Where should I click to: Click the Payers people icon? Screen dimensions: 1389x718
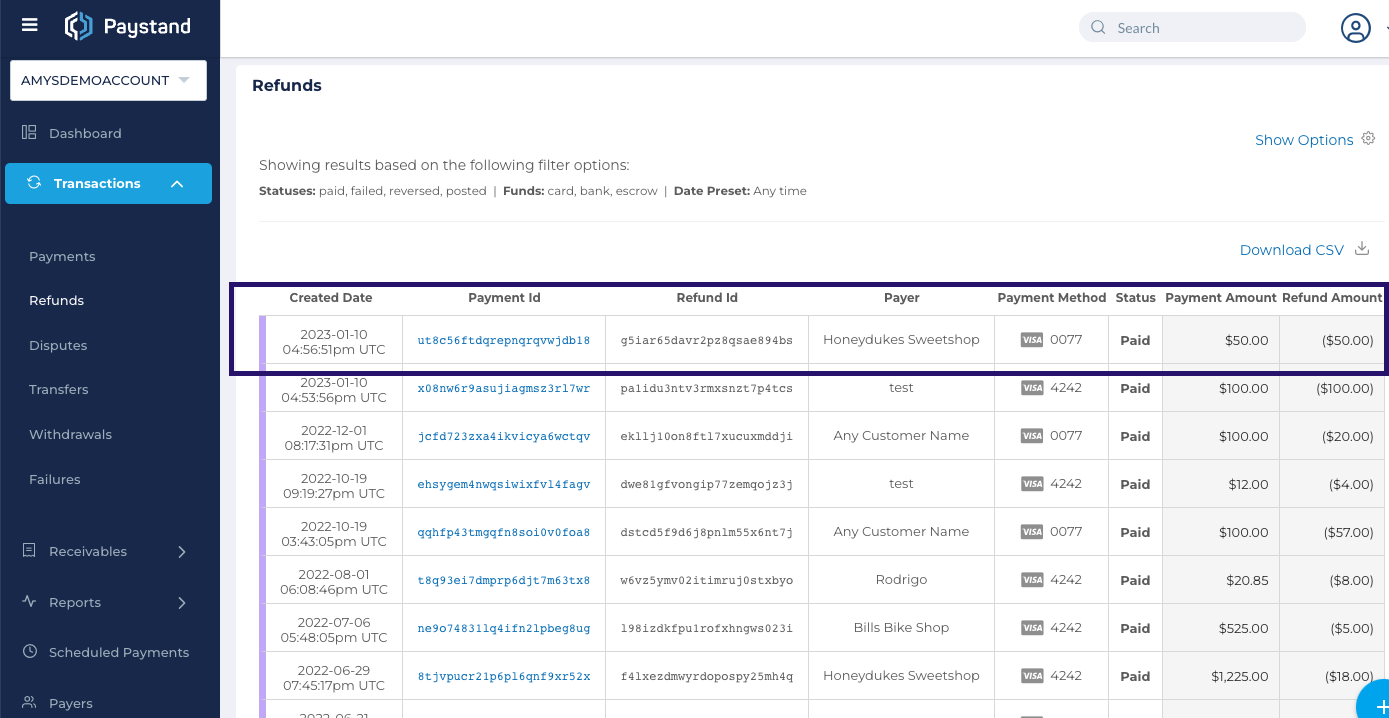[29, 703]
